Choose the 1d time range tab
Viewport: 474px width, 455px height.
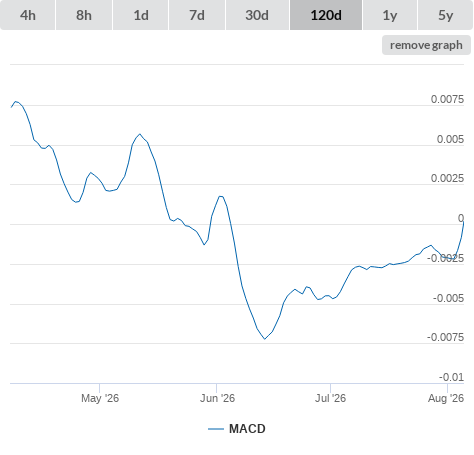coord(141,15)
